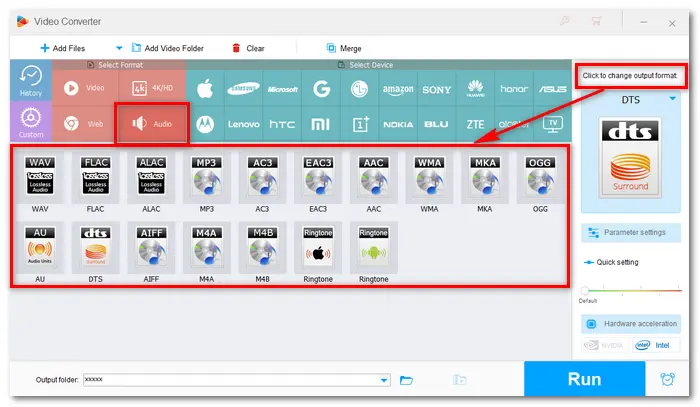Screen dimensions: 700x407
Task: Expand the output folder path dropdown
Action: point(384,380)
